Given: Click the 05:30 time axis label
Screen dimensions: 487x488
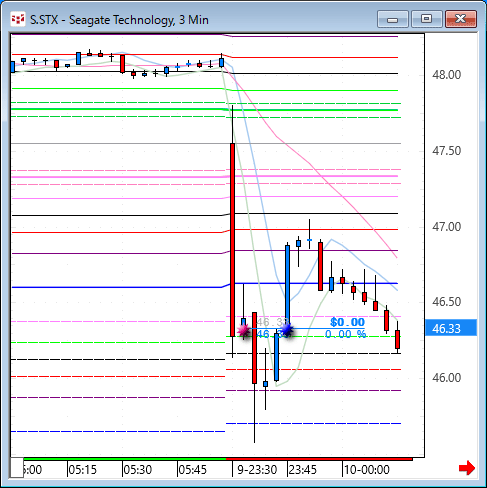Looking at the screenshot, I should click(x=138, y=470).
